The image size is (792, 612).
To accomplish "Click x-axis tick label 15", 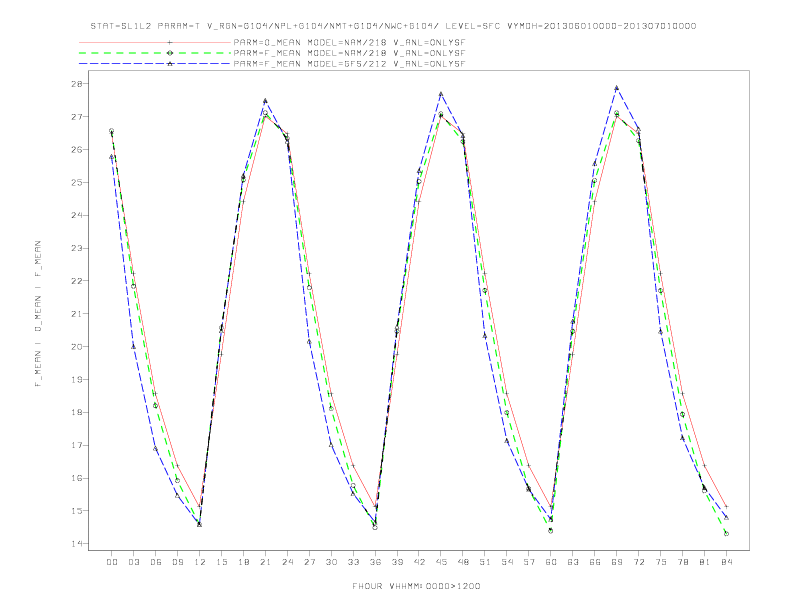I will coord(222,562).
